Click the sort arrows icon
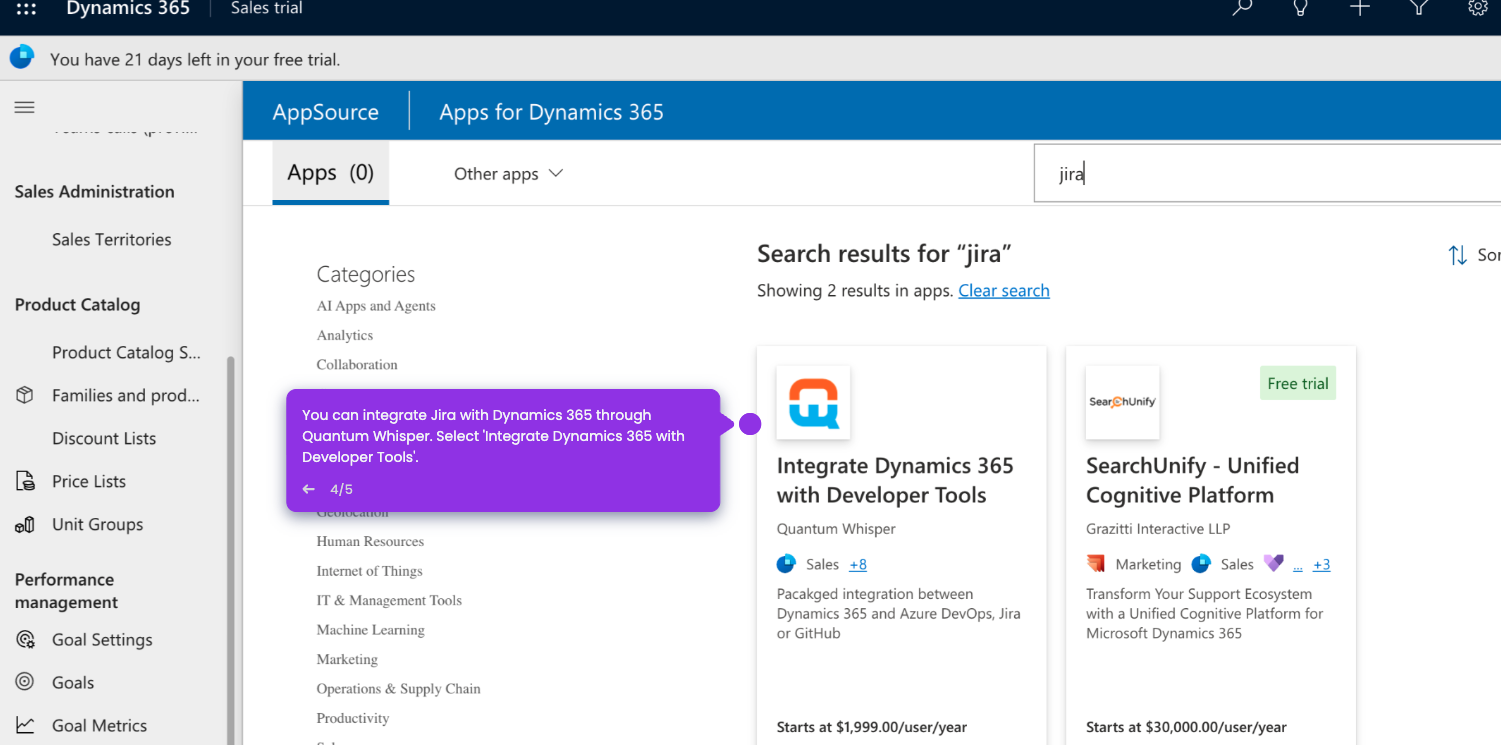The width and height of the screenshot is (1501, 745). 1458,255
